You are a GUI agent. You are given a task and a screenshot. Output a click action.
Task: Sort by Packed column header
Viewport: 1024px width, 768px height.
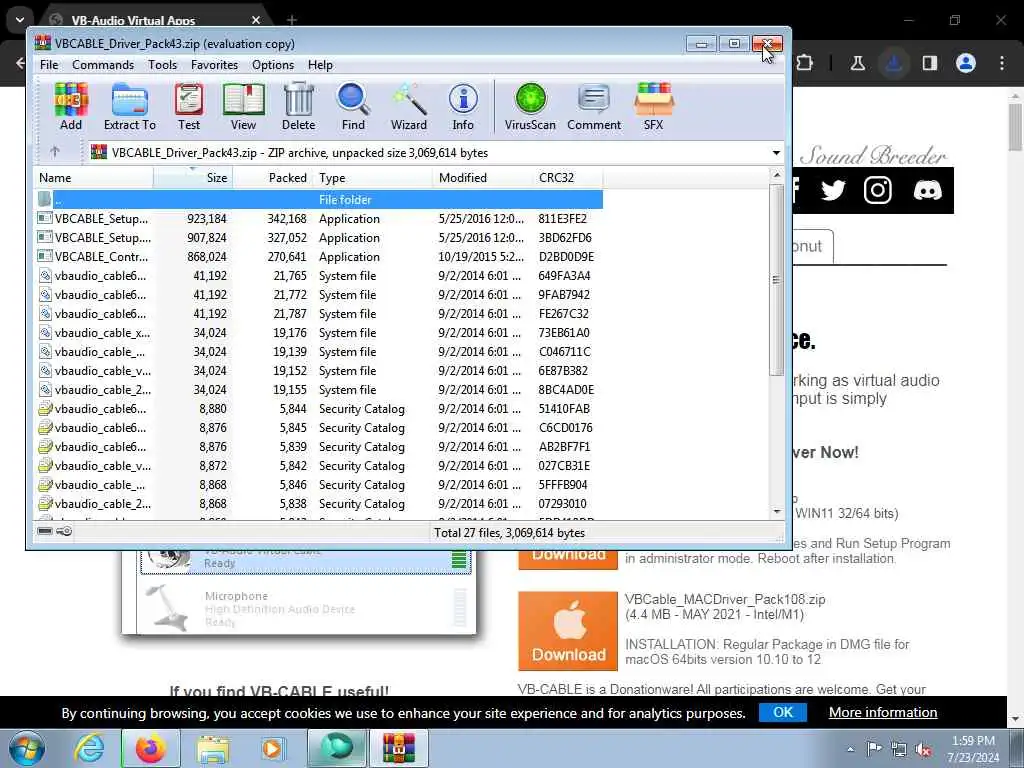click(x=273, y=178)
